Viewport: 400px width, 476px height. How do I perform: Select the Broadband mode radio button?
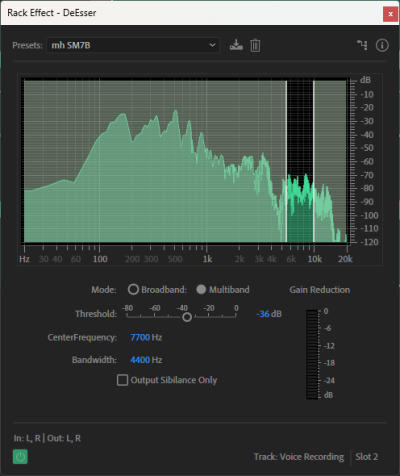[x=133, y=289]
